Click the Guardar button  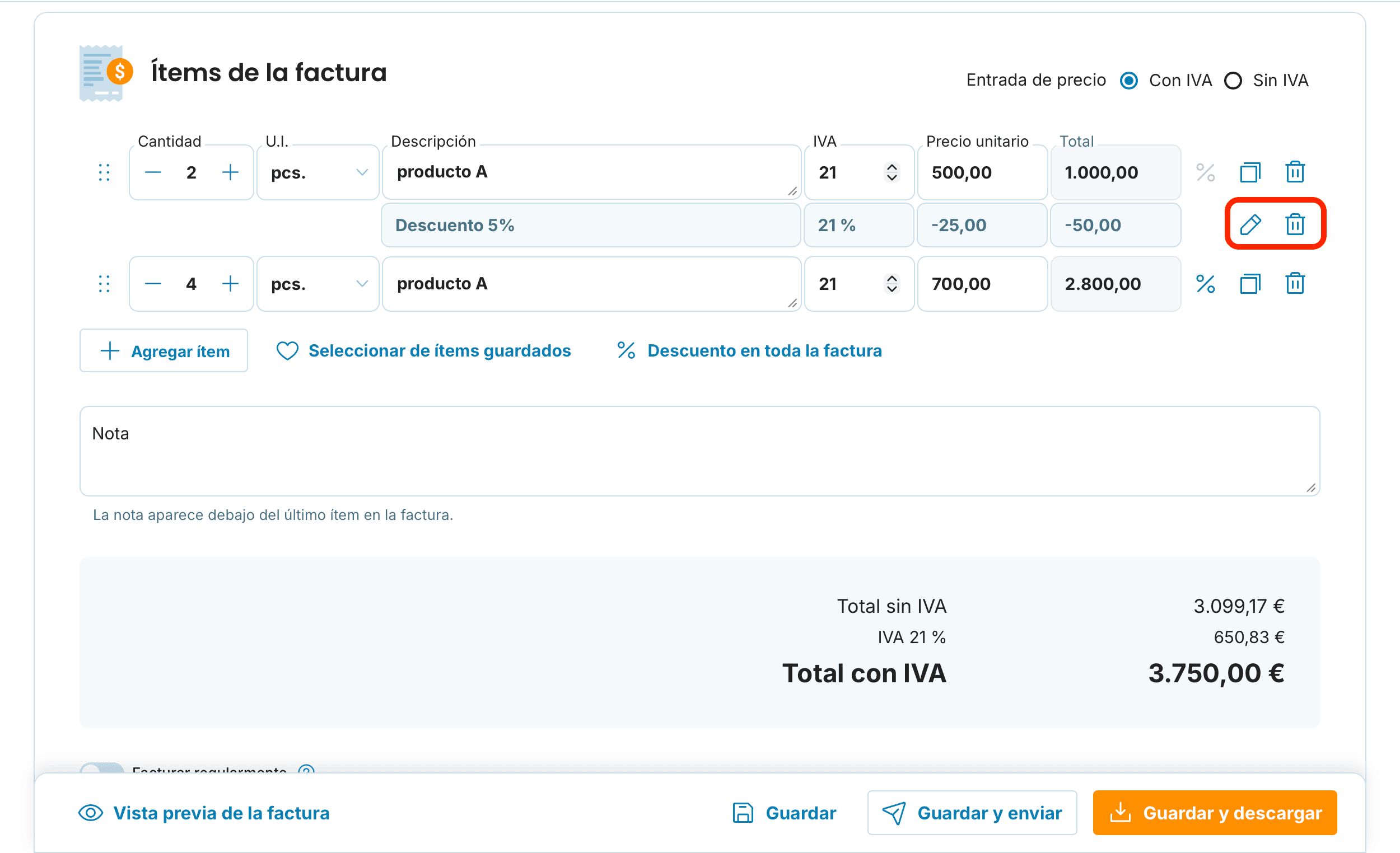coord(784,813)
